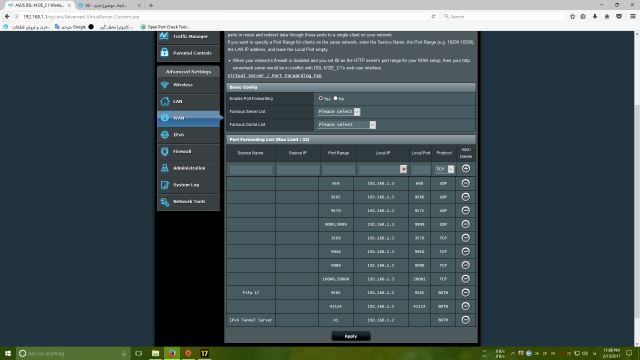
Task: Open the Pocket icon in Firefox toolbar
Action: (619, 17)
